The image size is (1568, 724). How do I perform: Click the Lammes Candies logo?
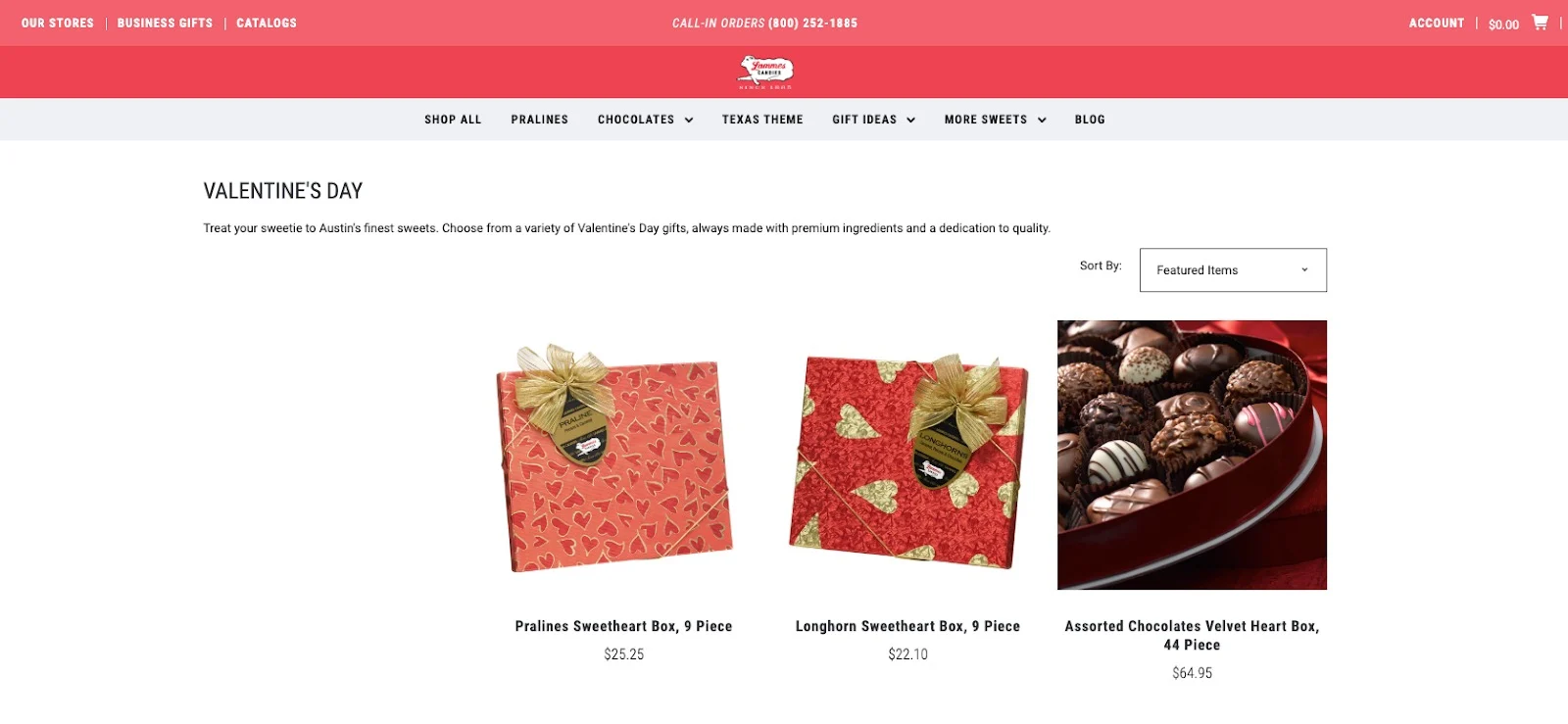765,72
